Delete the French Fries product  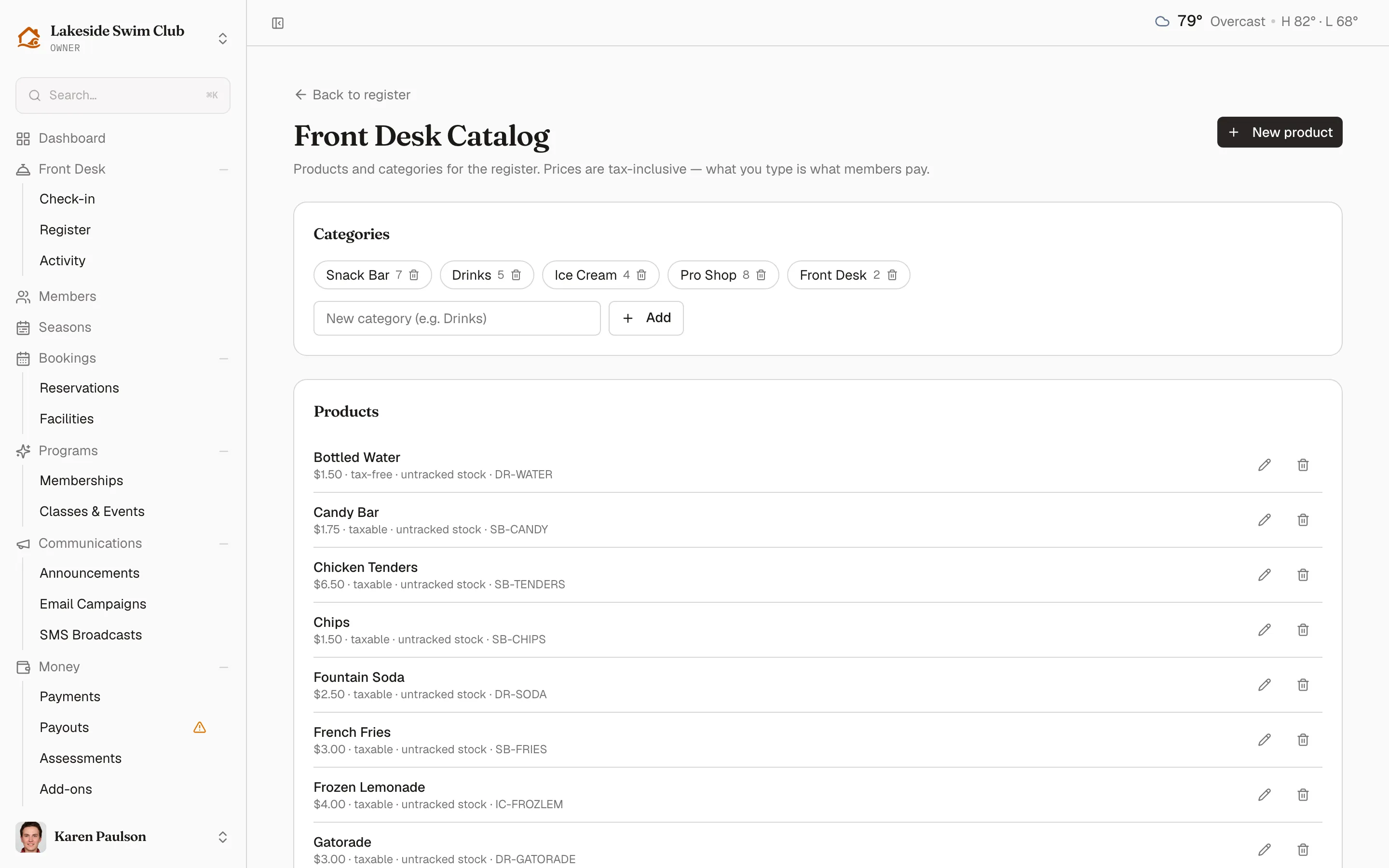pyautogui.click(x=1303, y=740)
